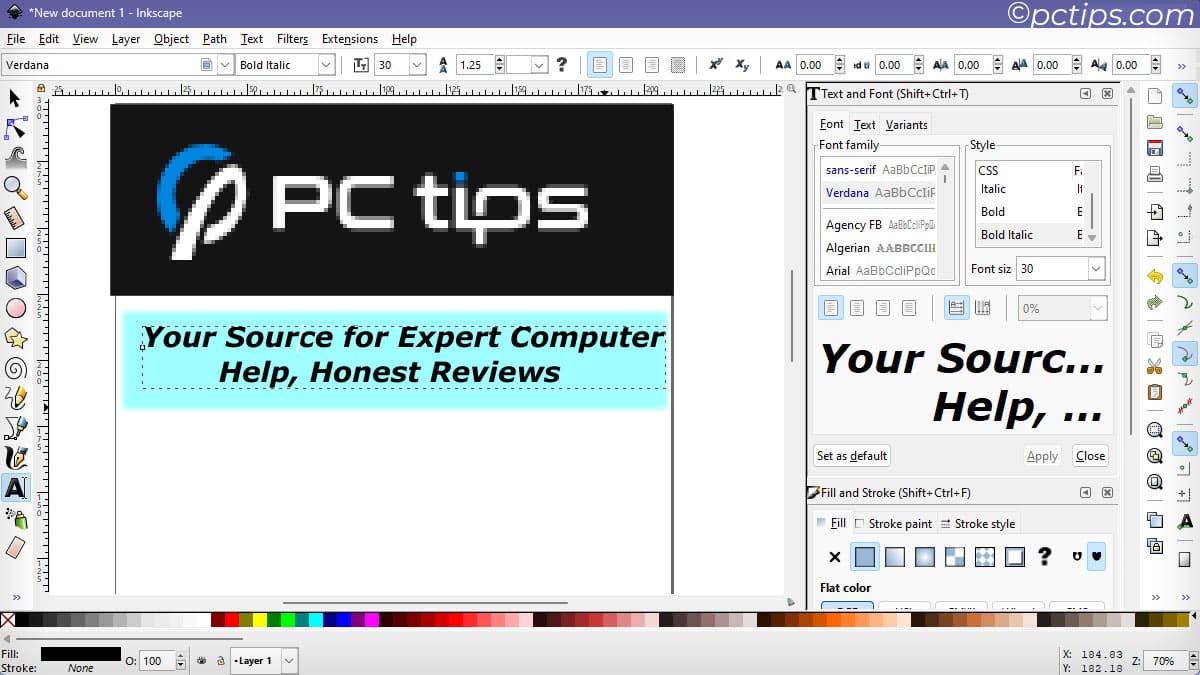The height and width of the screenshot is (675, 1200).
Task: Select the Zoom magnifier tool
Action: [x=15, y=187]
